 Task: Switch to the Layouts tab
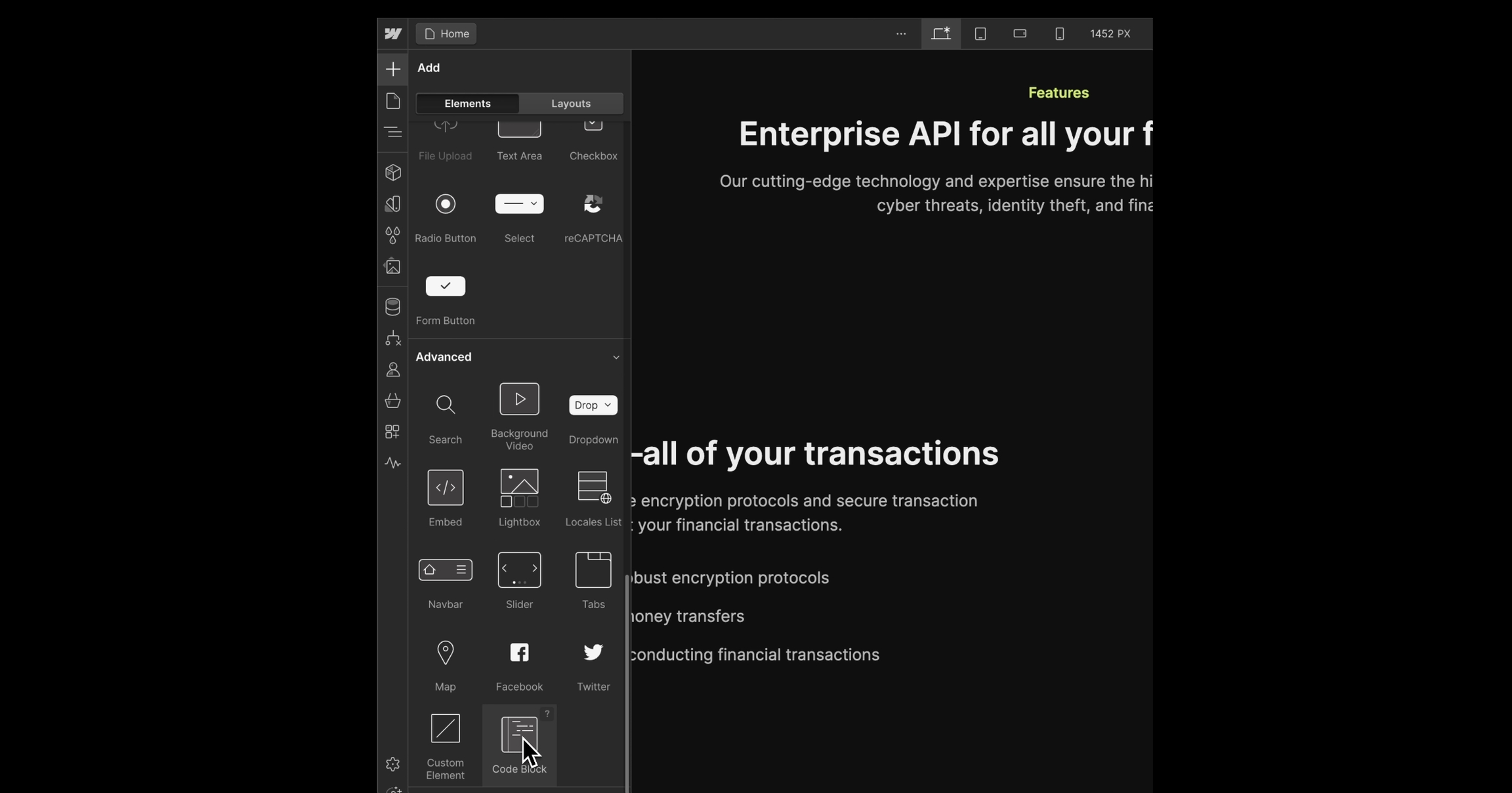tap(570, 103)
